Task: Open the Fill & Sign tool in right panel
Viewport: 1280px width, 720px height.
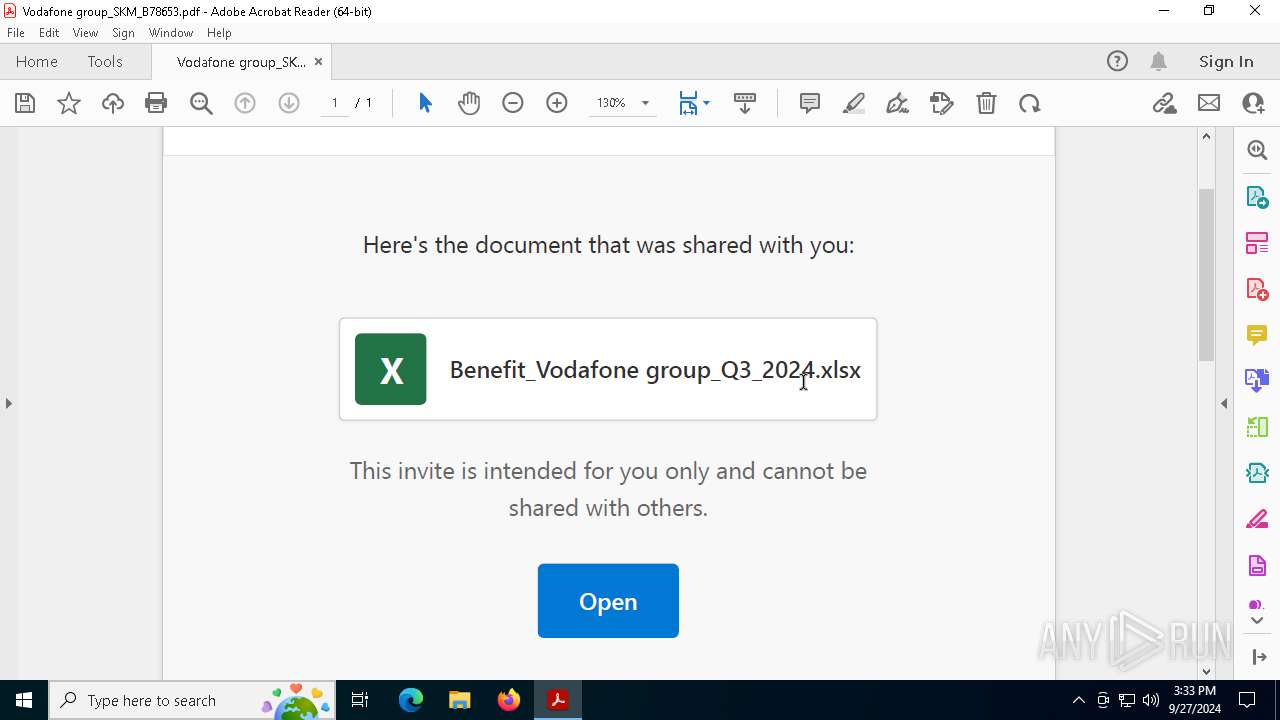Action: coord(1257,520)
